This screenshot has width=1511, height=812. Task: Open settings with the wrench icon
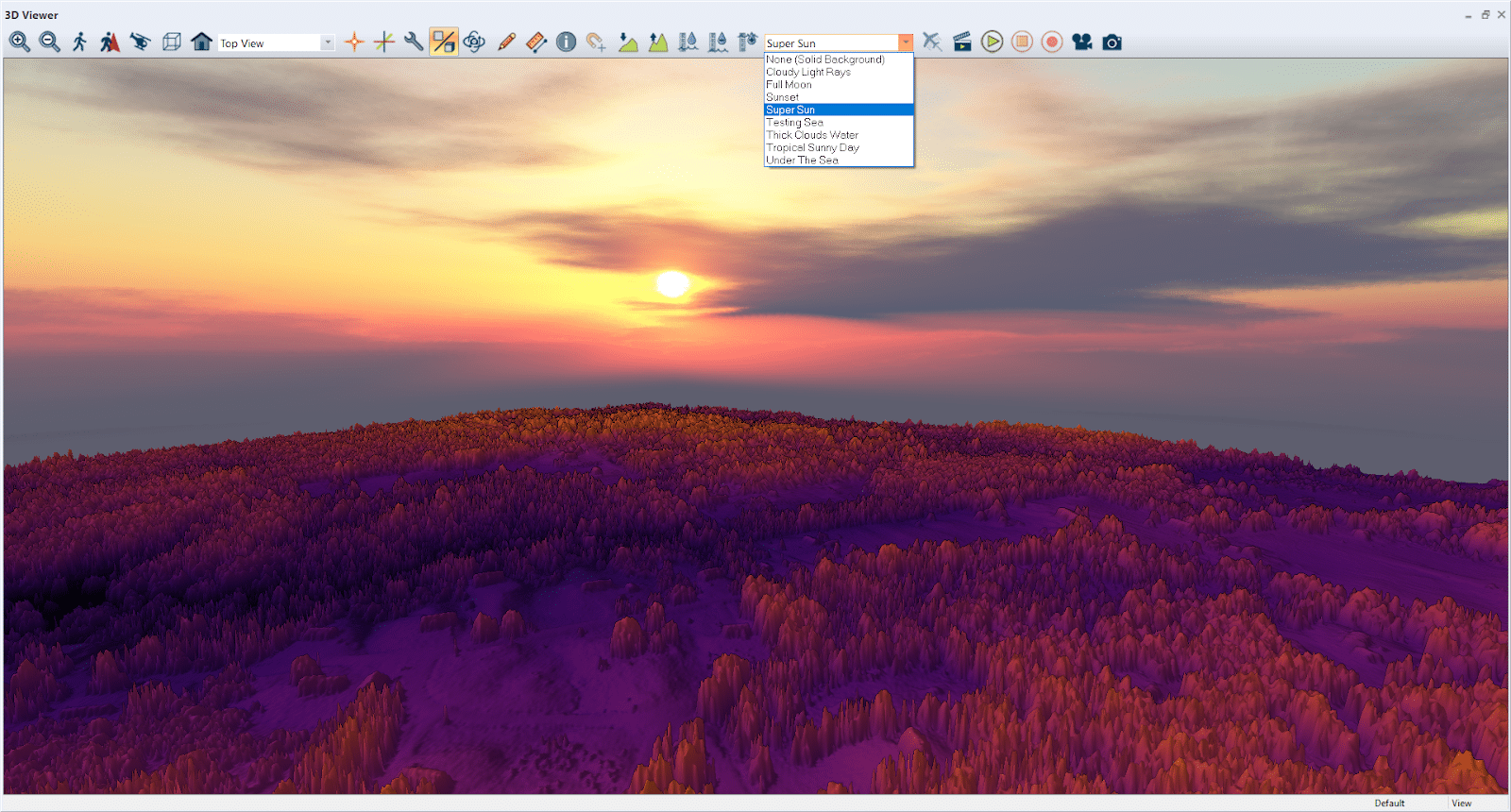[414, 42]
